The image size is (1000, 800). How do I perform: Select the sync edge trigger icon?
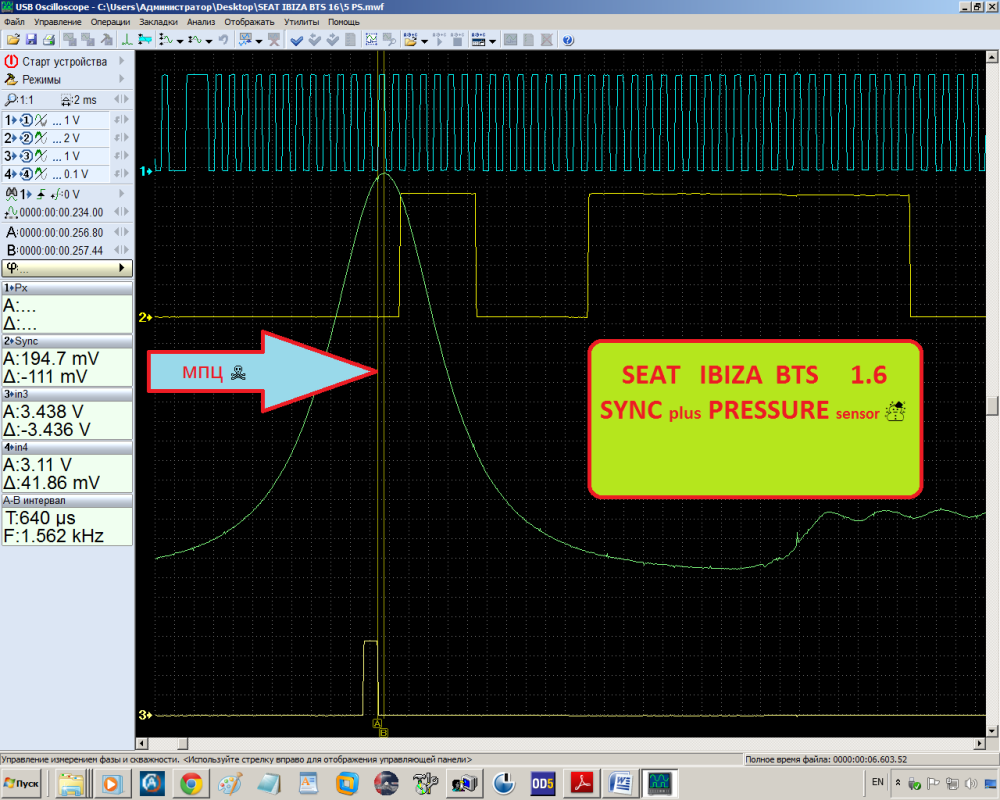pos(42,193)
